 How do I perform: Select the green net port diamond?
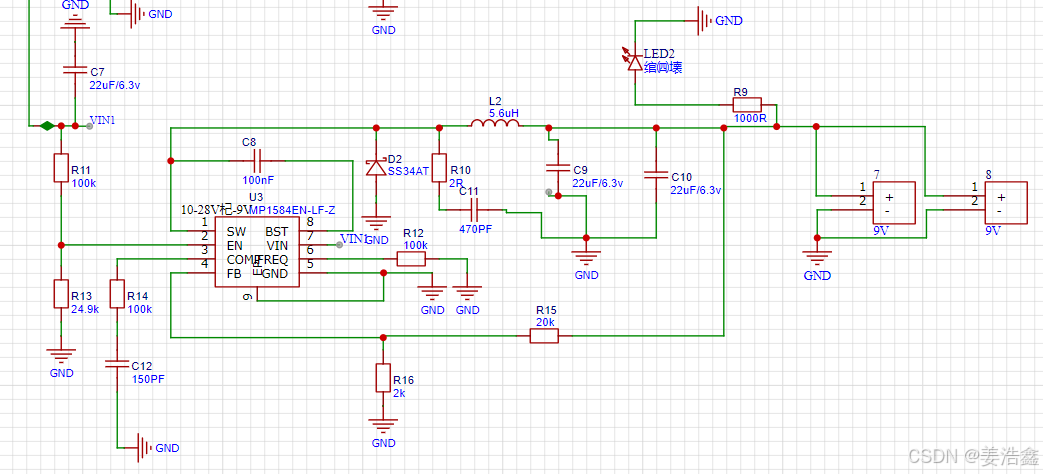47,125
